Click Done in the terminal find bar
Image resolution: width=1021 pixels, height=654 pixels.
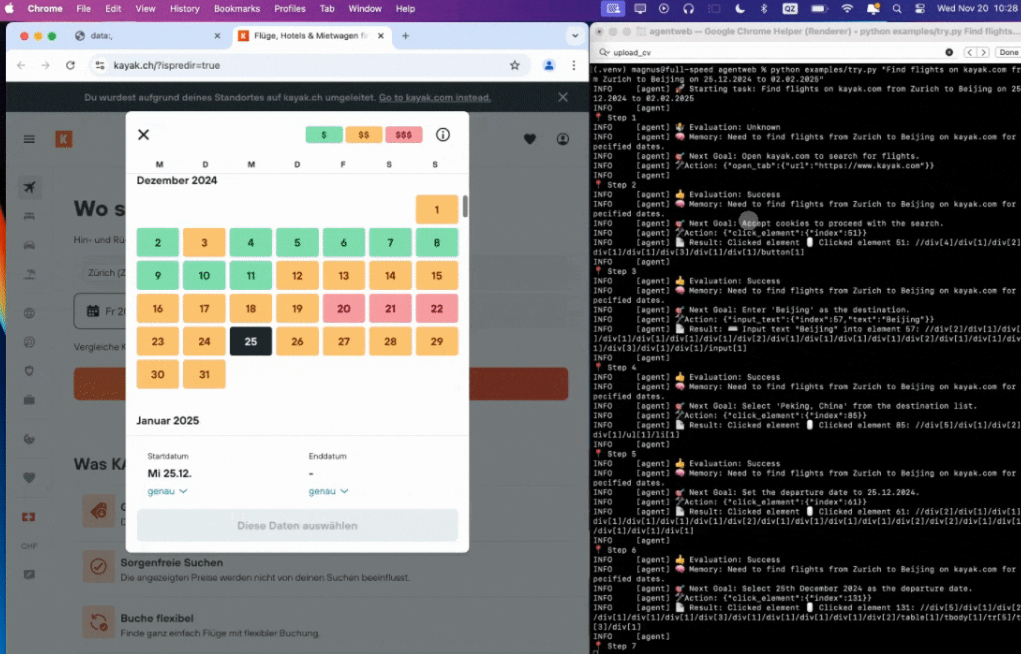click(x=1008, y=52)
